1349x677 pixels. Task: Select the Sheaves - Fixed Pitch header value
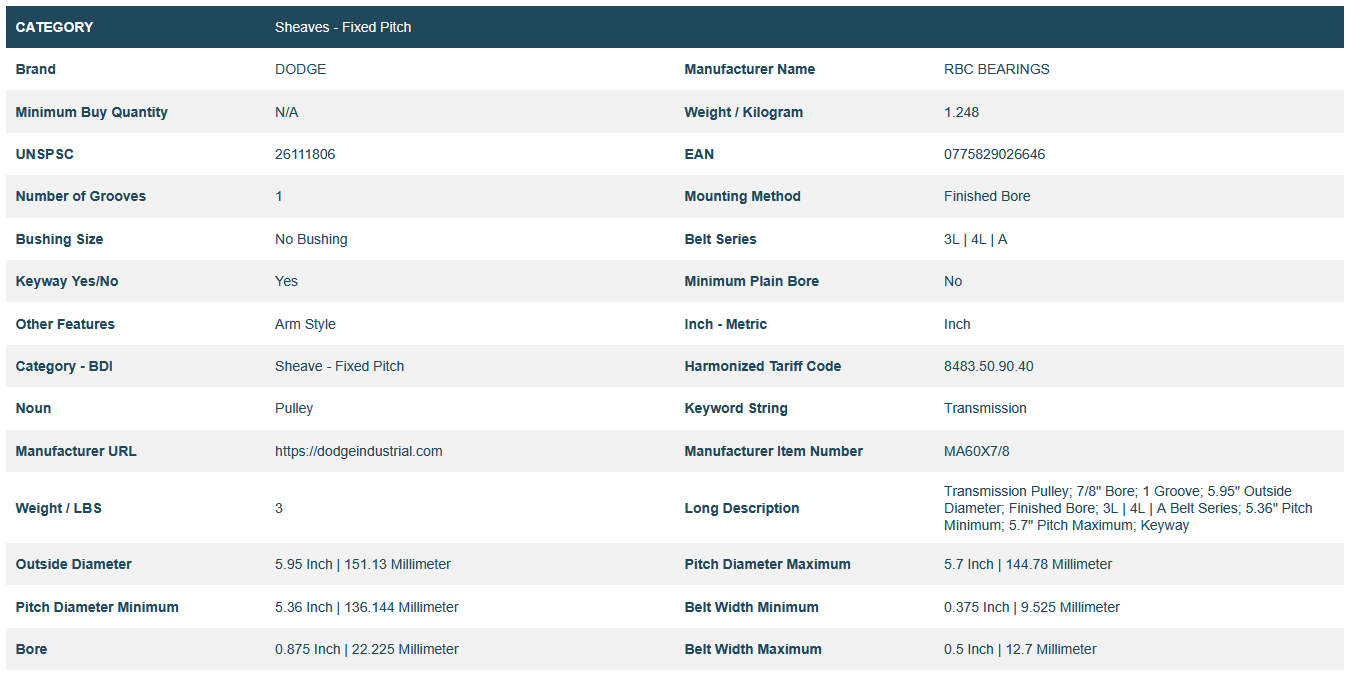pyautogui.click(x=343, y=27)
